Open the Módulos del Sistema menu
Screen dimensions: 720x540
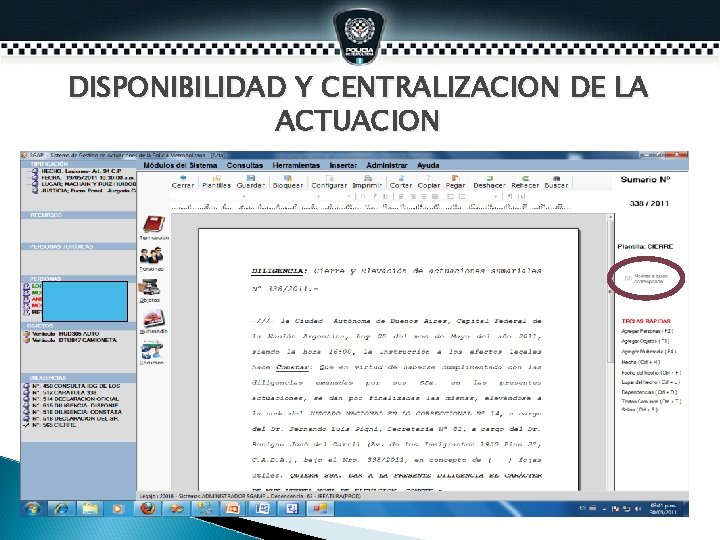(x=180, y=165)
